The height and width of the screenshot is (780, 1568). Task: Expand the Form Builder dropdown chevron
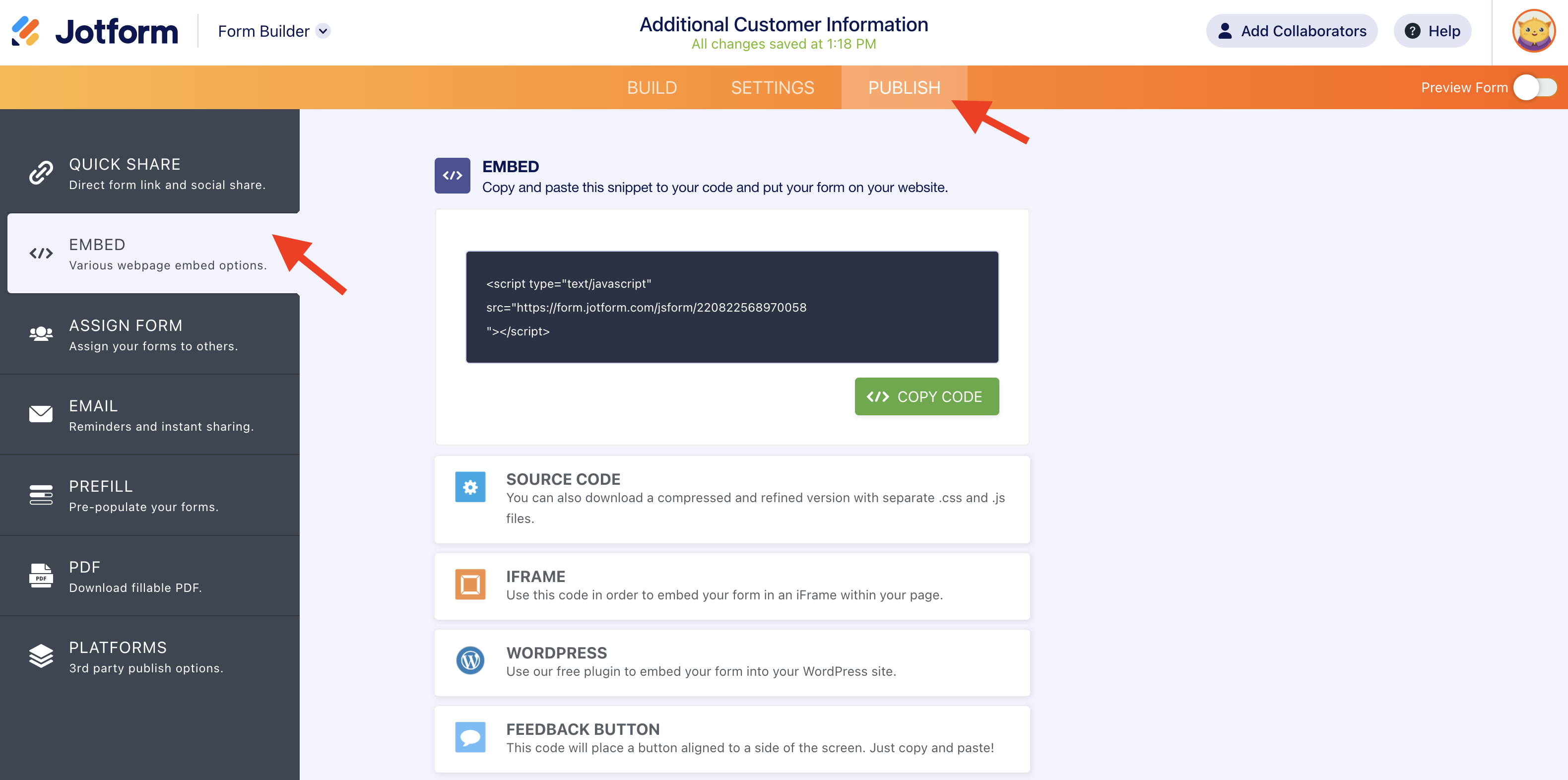(x=323, y=31)
